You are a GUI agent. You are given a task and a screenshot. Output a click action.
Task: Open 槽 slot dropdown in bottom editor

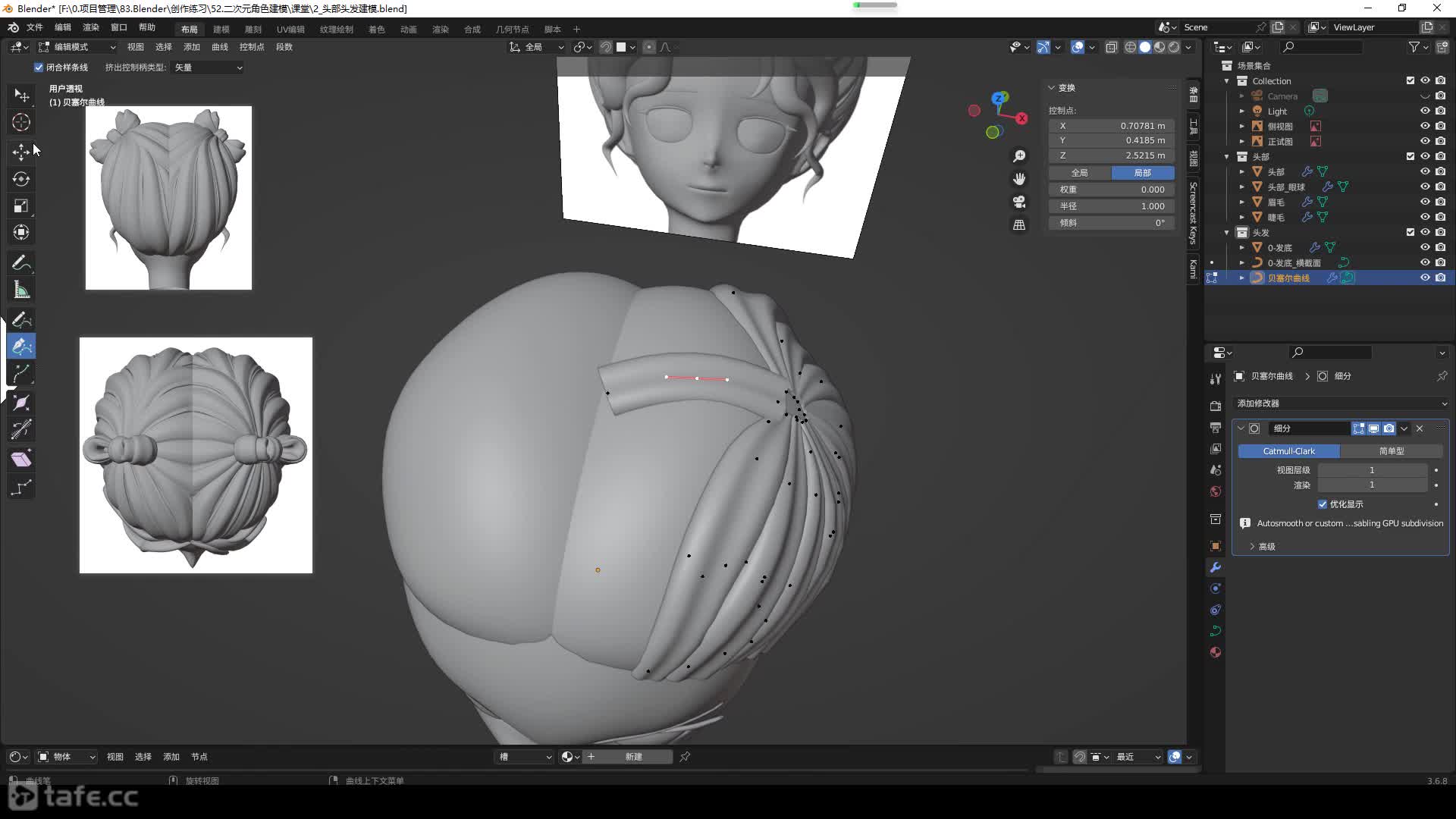(525, 757)
